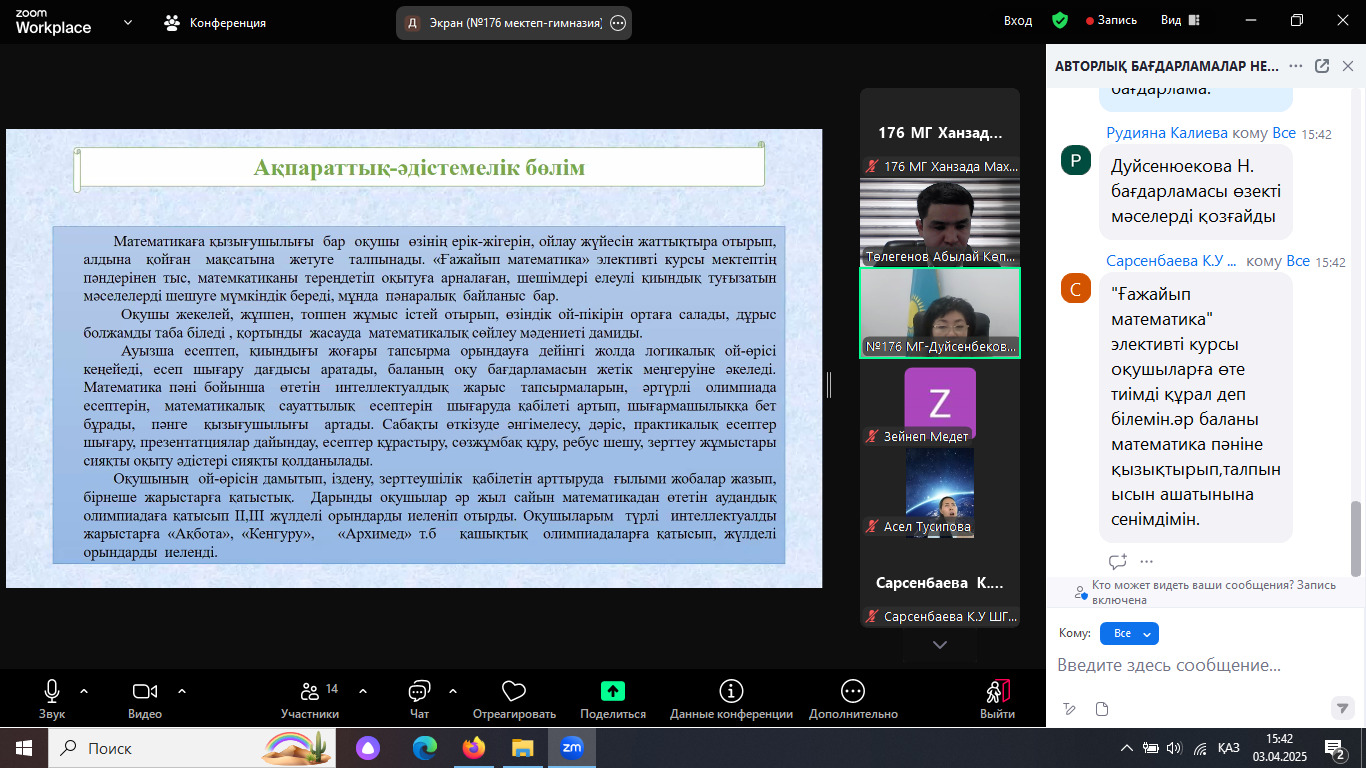Viewport: 1366px width, 768px height.
Task: Expand the down chevron below participant thumbnails
Action: [x=939, y=645]
